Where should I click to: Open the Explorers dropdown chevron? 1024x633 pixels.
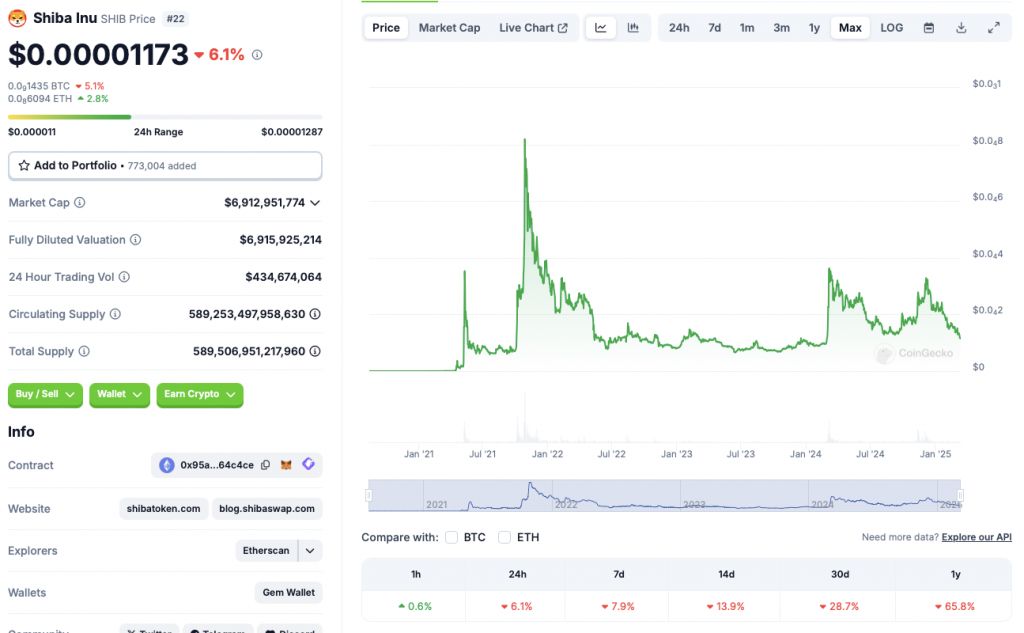310,550
